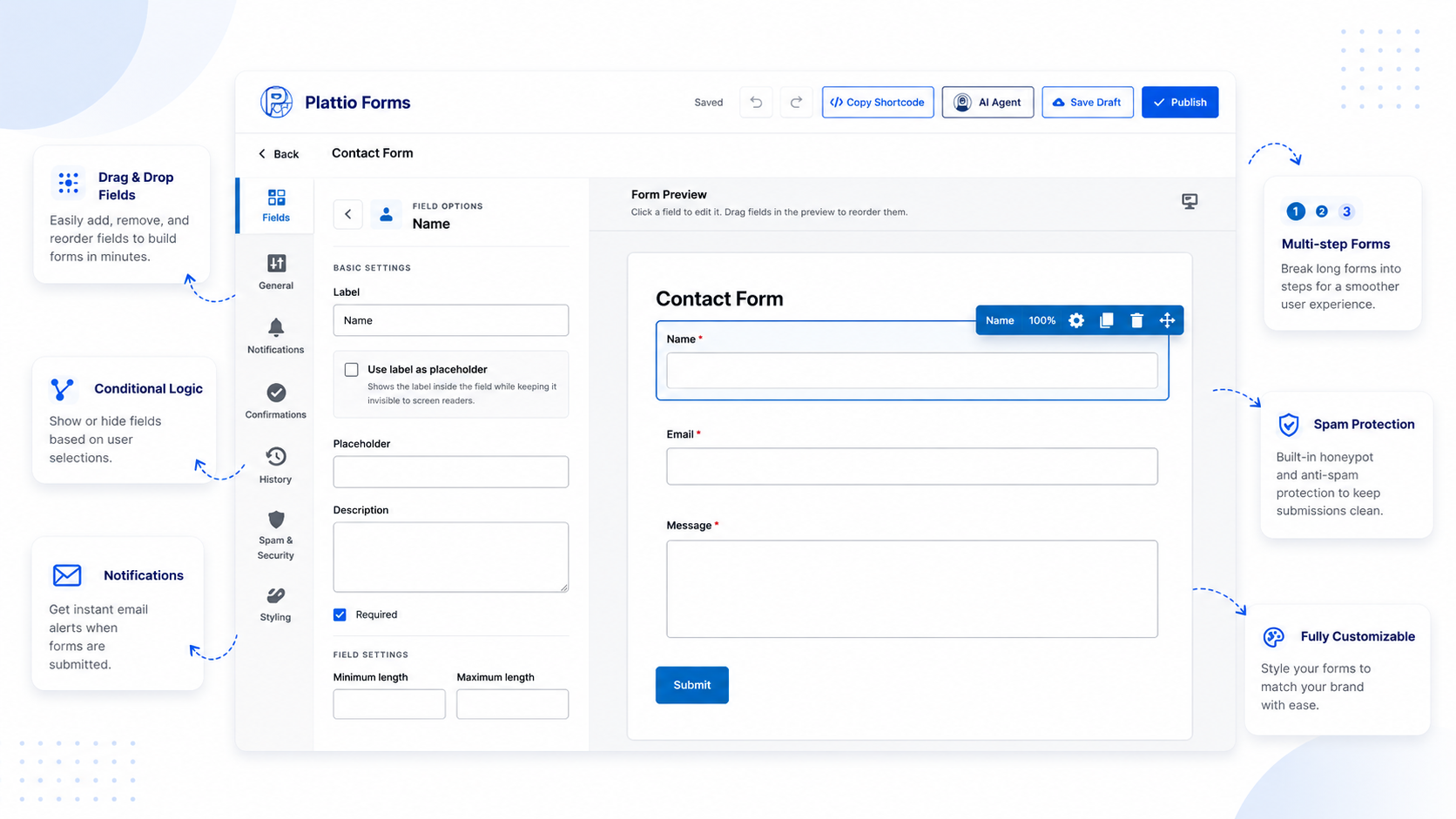Click the move handle for Name field
Screen dimensions: 1456x819
pos(1167,320)
